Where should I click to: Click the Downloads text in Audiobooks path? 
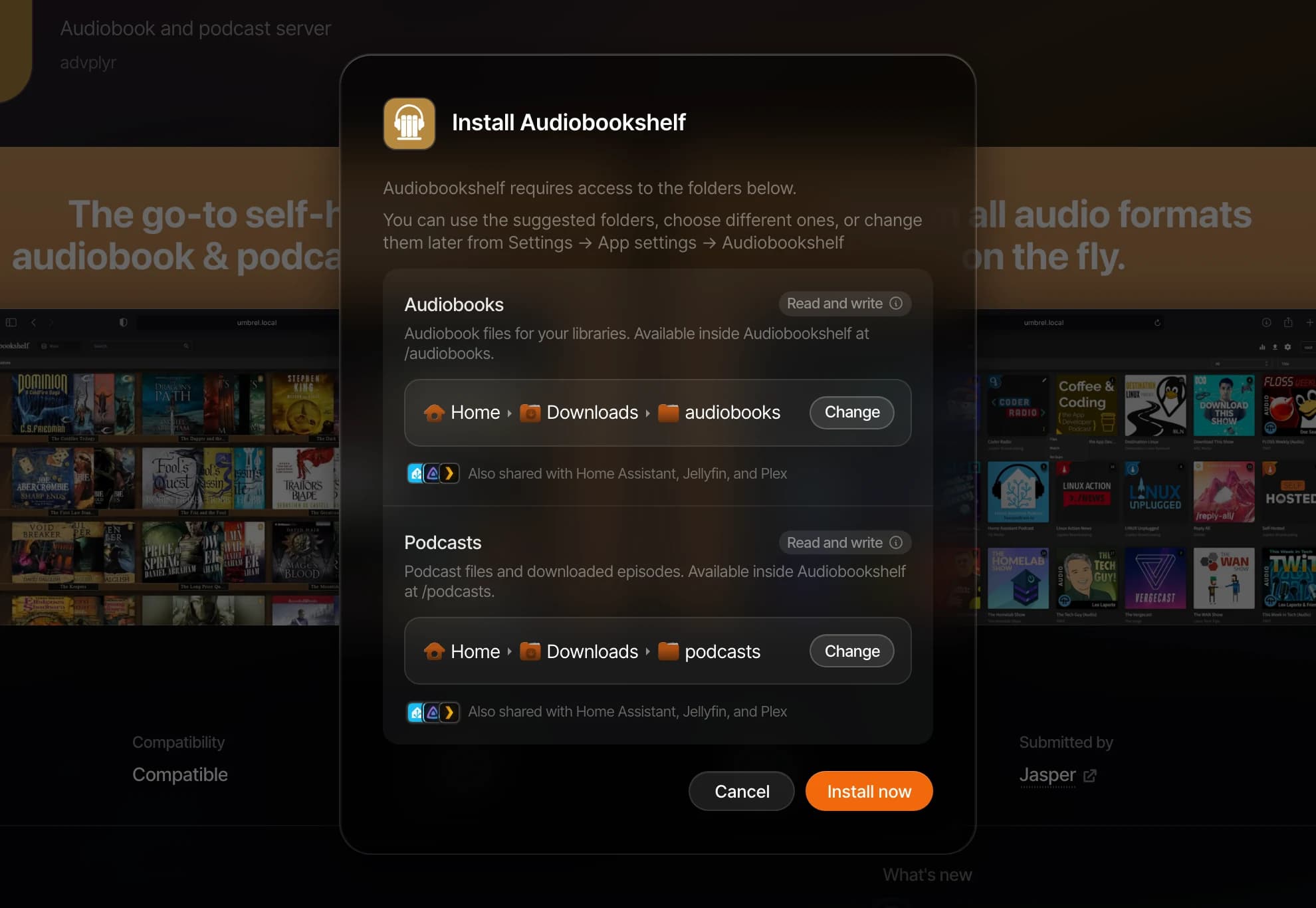click(592, 413)
